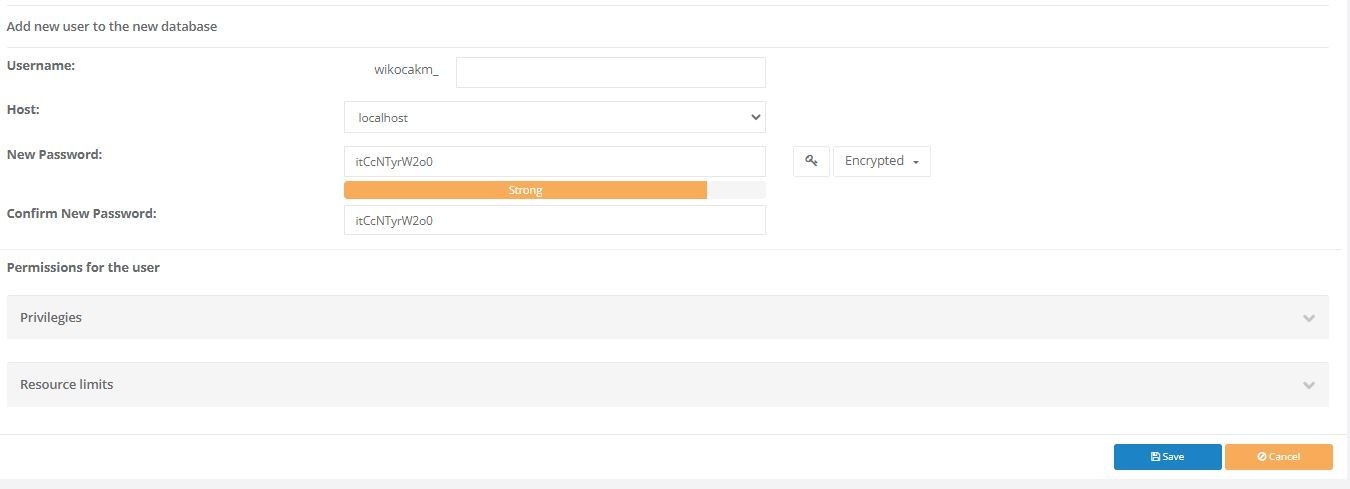Expand the Resource limits section heading
The width and height of the screenshot is (1350, 489).
[66, 384]
